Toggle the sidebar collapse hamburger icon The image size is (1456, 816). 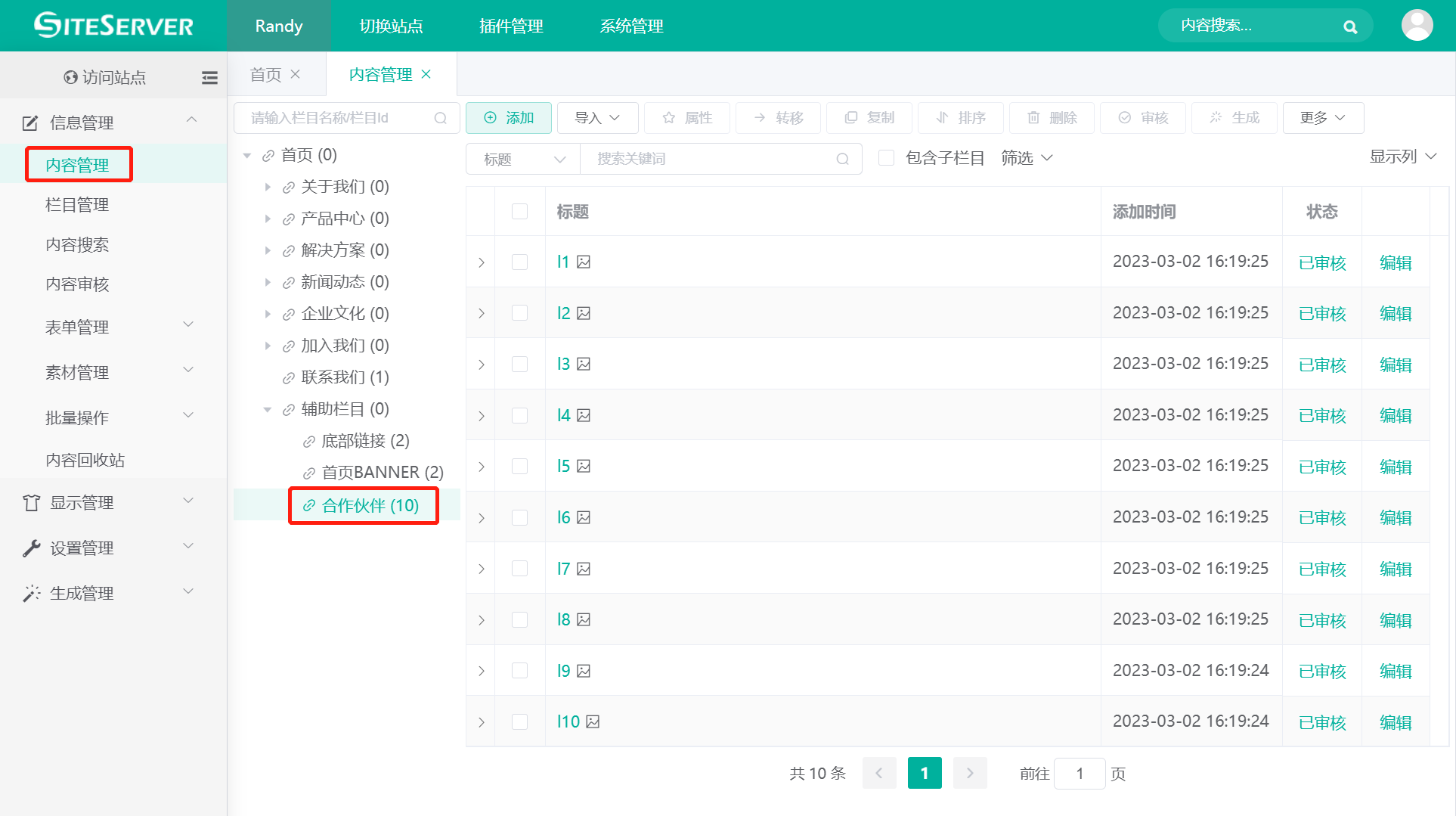[209, 77]
